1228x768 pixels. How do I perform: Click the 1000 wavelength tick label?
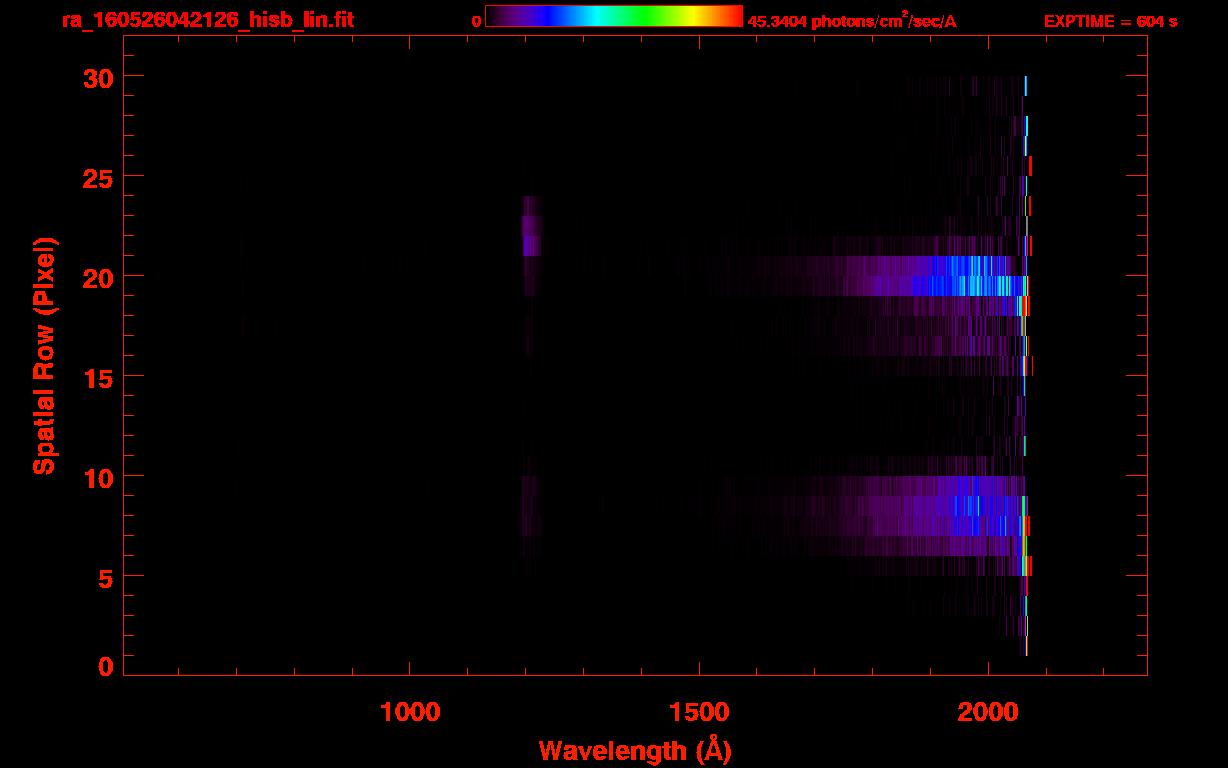click(410, 712)
